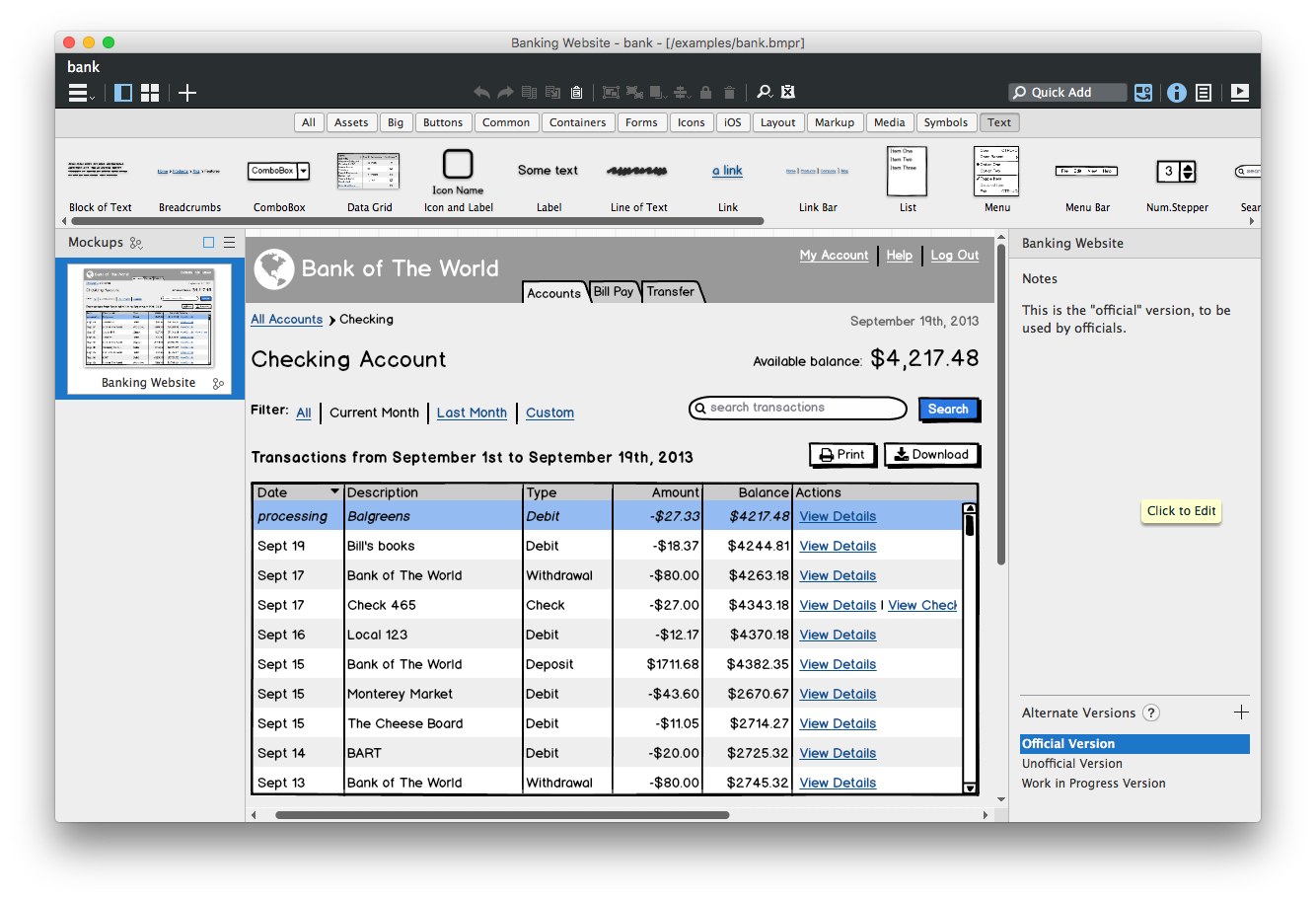Viewport: 1316px width, 901px height.
Task: Start full screen presentation mode
Action: tap(1240, 93)
